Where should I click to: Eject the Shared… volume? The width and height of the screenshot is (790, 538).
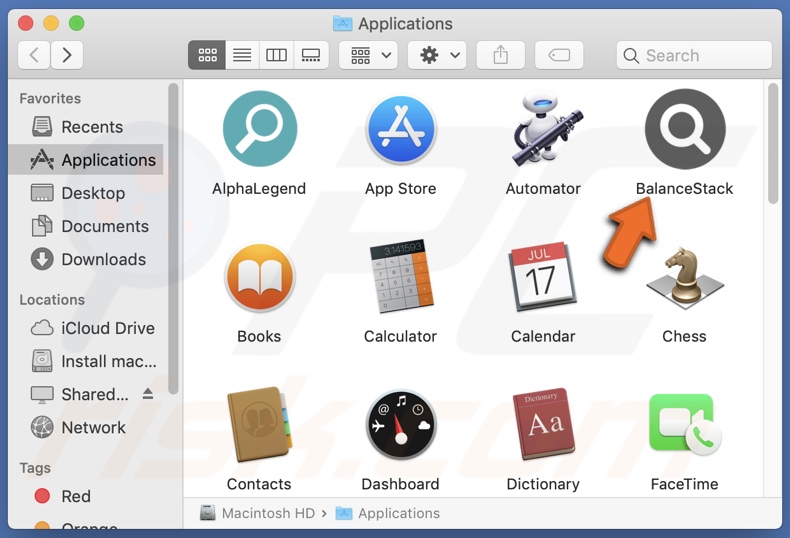pos(148,393)
